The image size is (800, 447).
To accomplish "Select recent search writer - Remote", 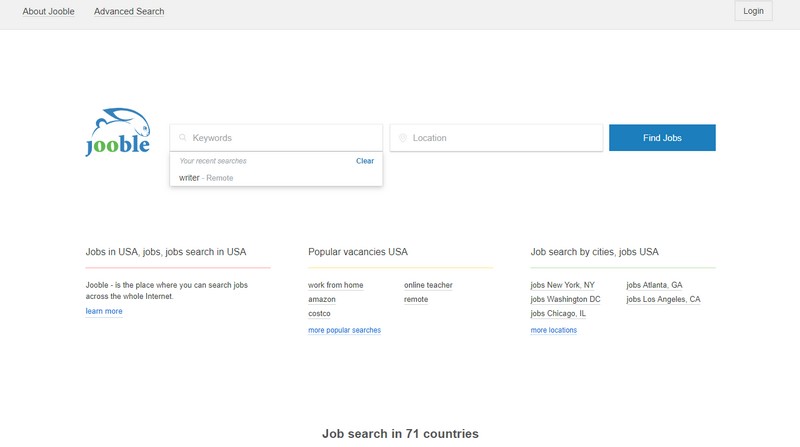I will click(276, 178).
